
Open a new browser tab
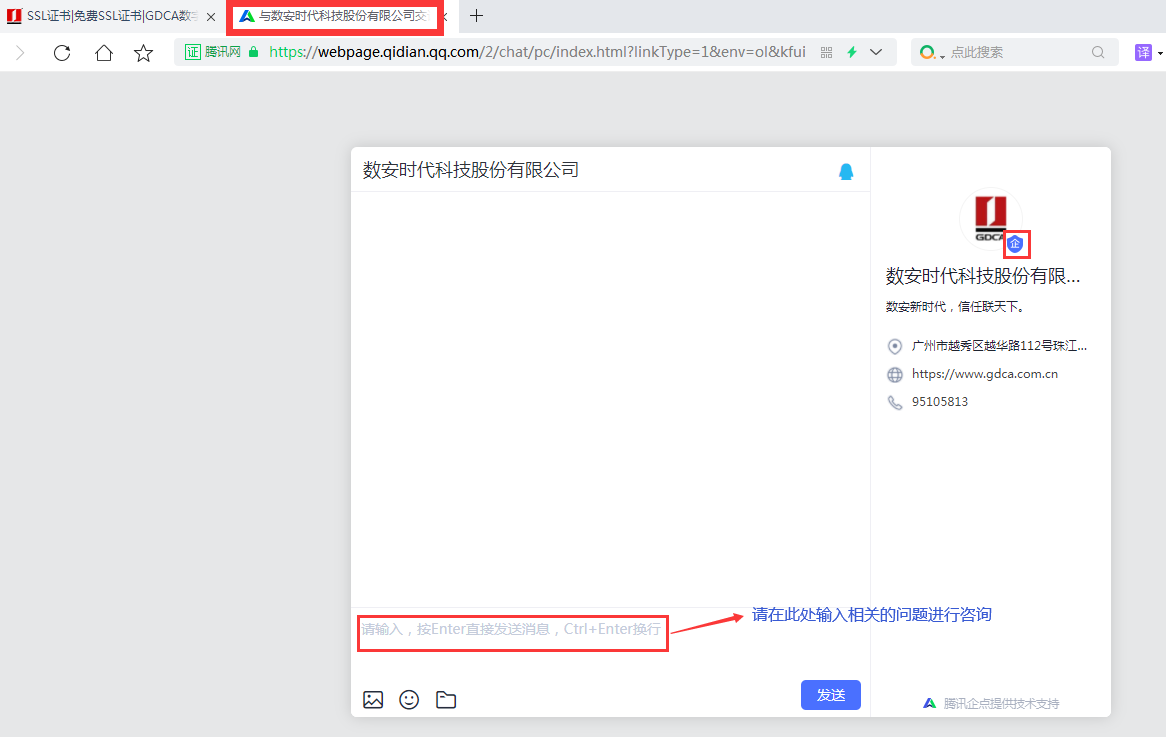[x=477, y=16]
